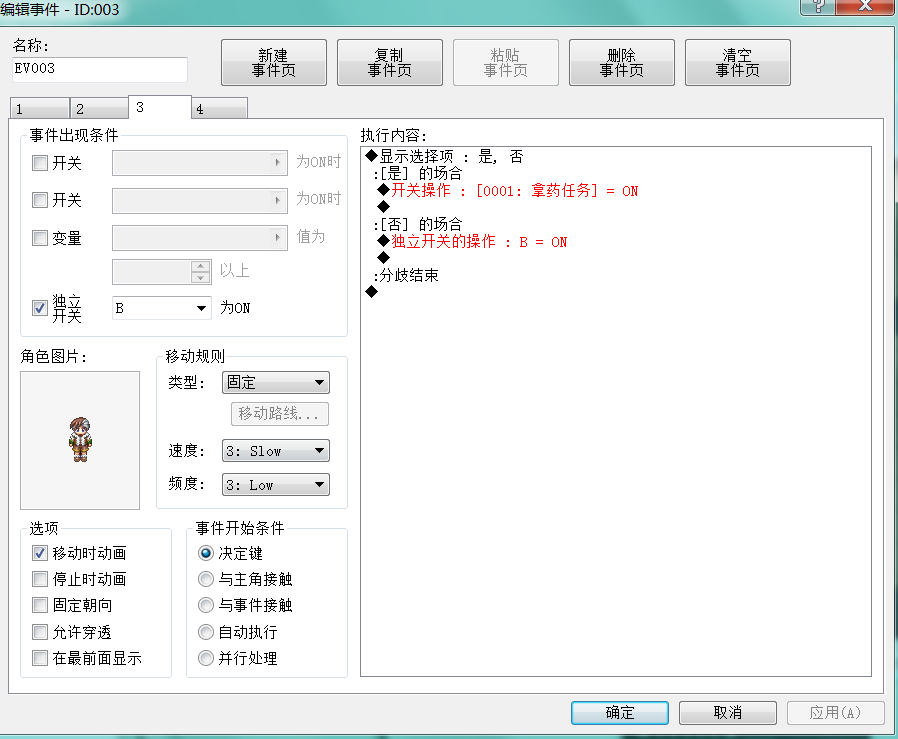Enable the second 开关 condition checkbox

pos(40,200)
